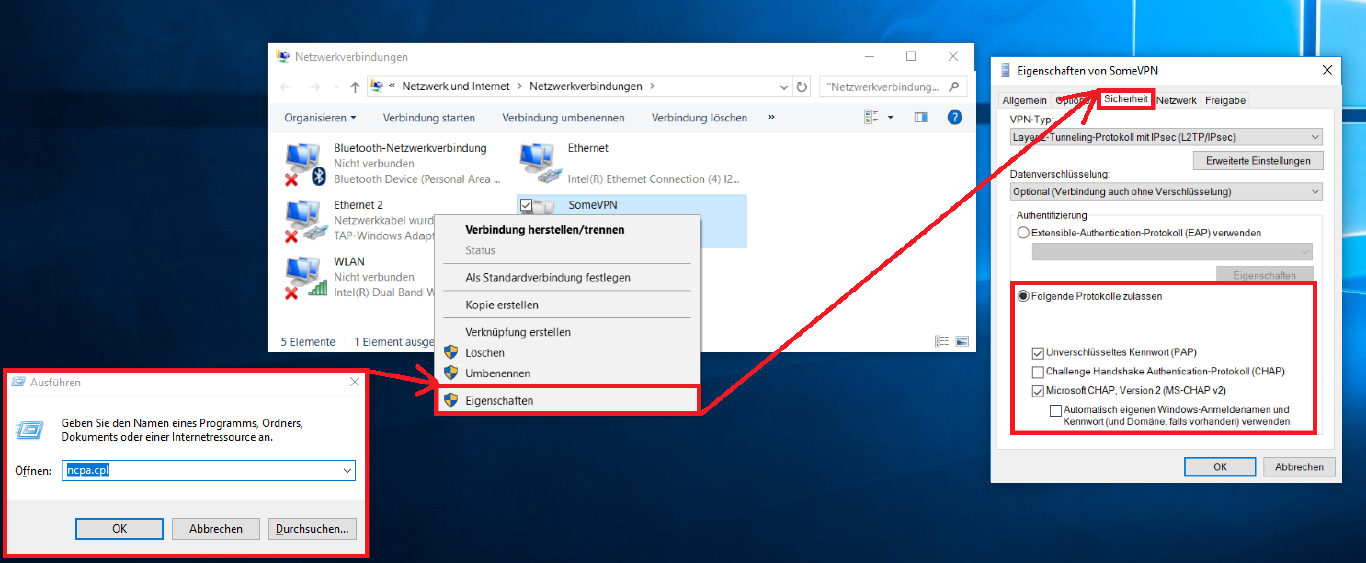The width and height of the screenshot is (1366, 563).
Task: Click the WLAN adapter icon
Action: tap(302, 276)
